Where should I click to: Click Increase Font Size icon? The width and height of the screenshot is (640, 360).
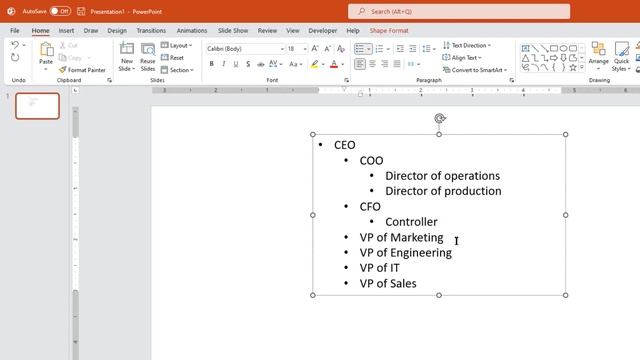tap(315, 49)
